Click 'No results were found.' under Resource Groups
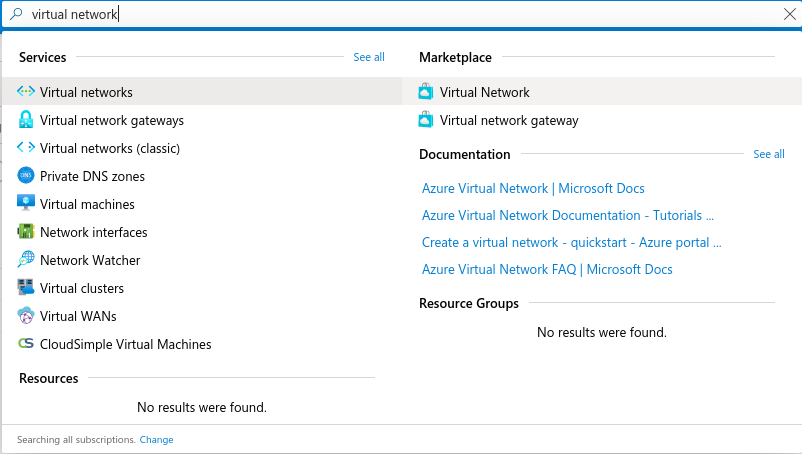Viewport: 802px width, 454px height. (x=602, y=332)
